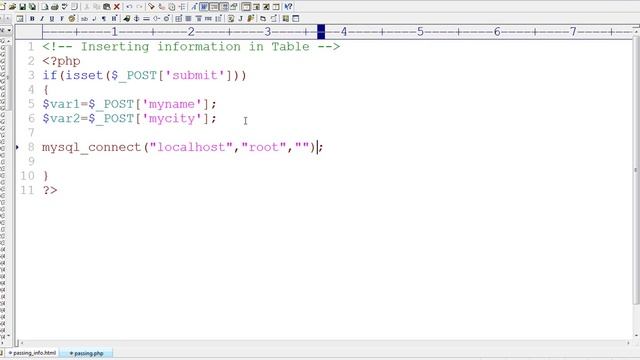Apply Italic with the I icon
The image size is (640, 360).
(x=42, y=19)
